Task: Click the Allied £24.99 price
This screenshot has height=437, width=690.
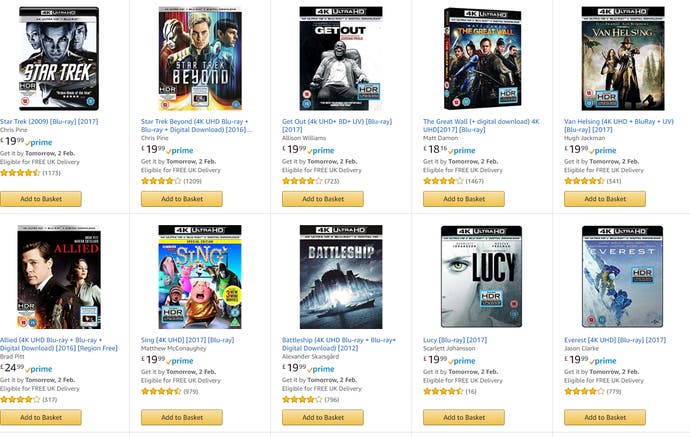Action: [12, 368]
